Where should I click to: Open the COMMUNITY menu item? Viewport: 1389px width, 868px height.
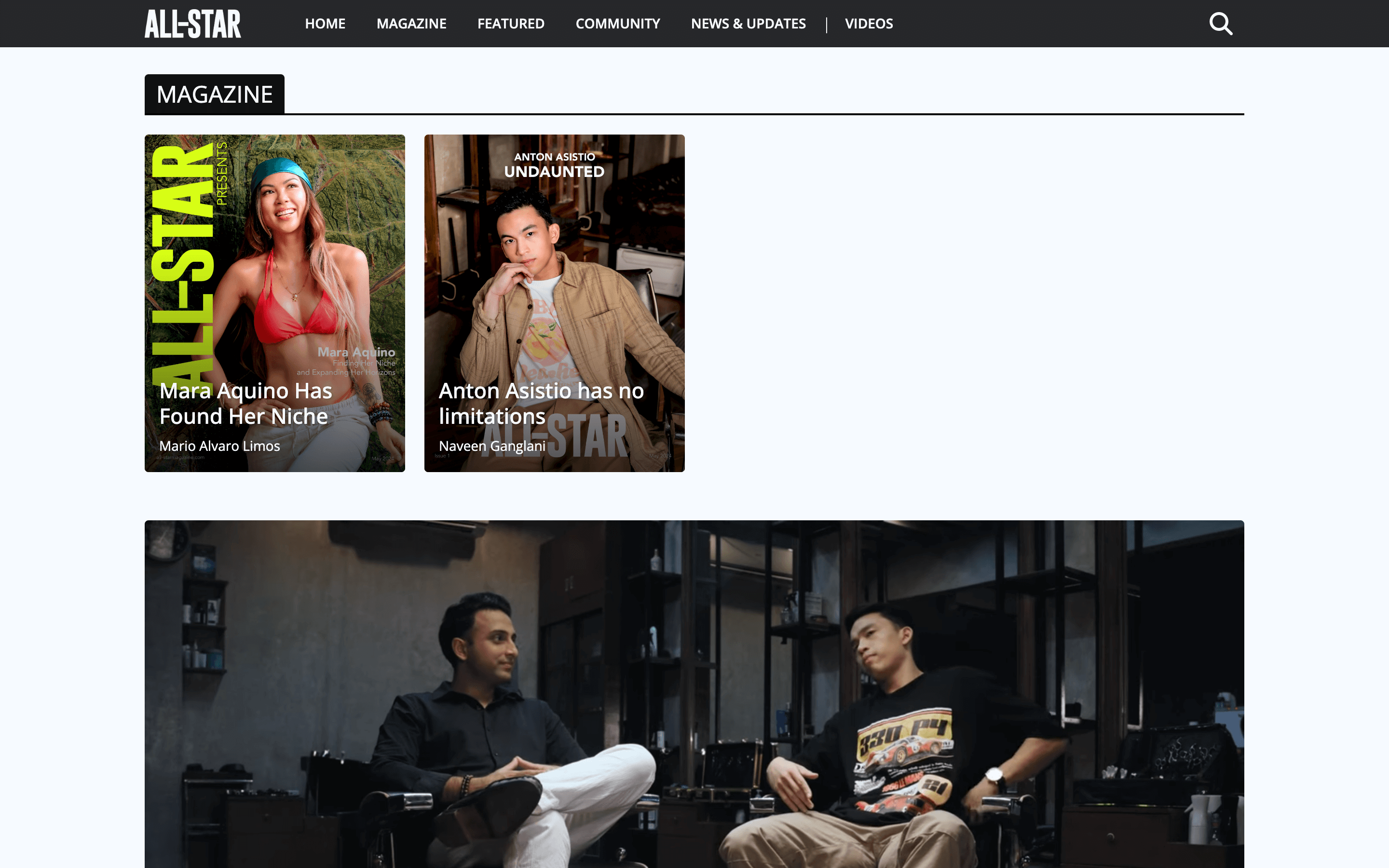click(618, 24)
